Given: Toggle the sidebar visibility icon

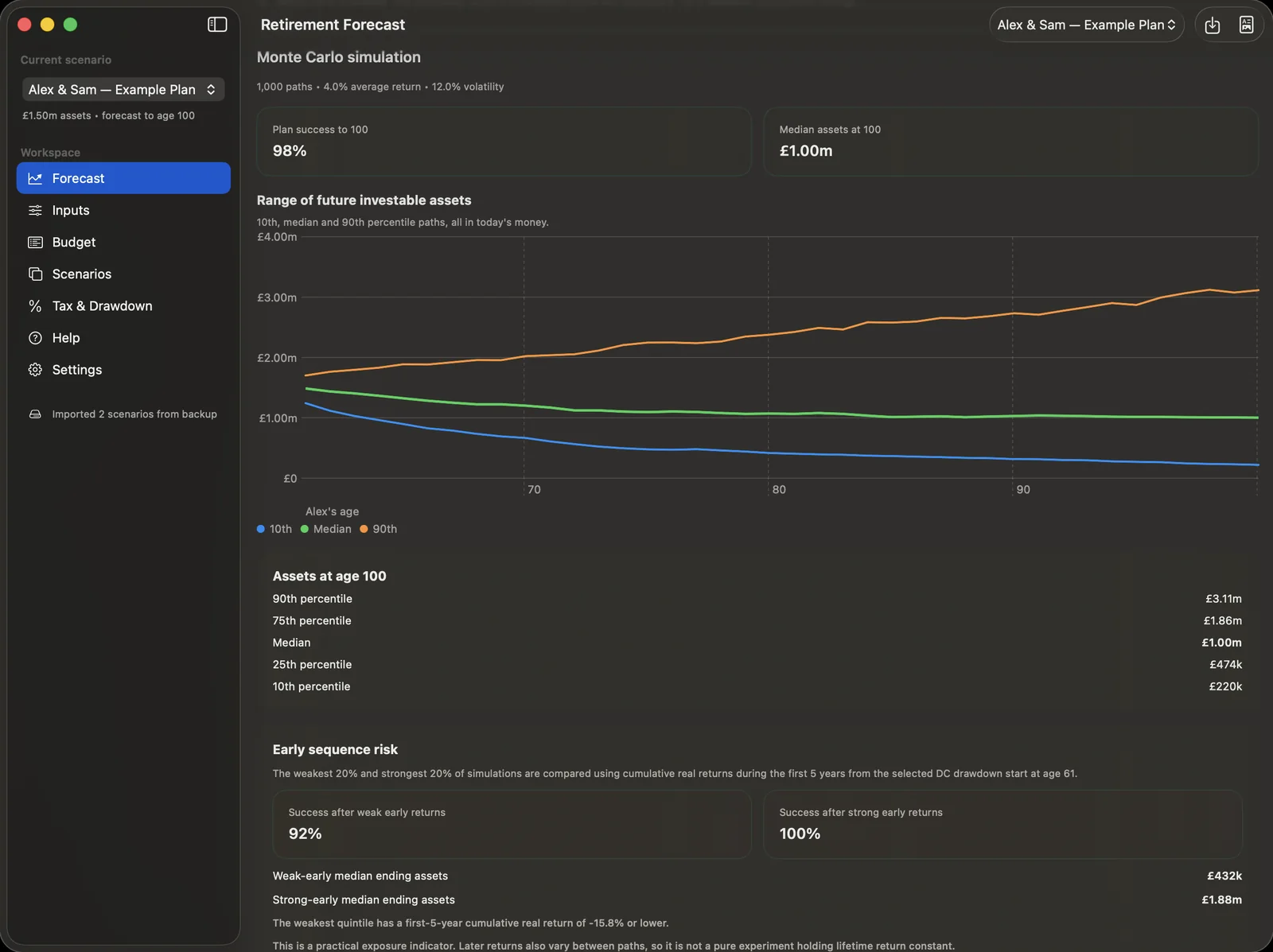Looking at the screenshot, I should click(217, 25).
